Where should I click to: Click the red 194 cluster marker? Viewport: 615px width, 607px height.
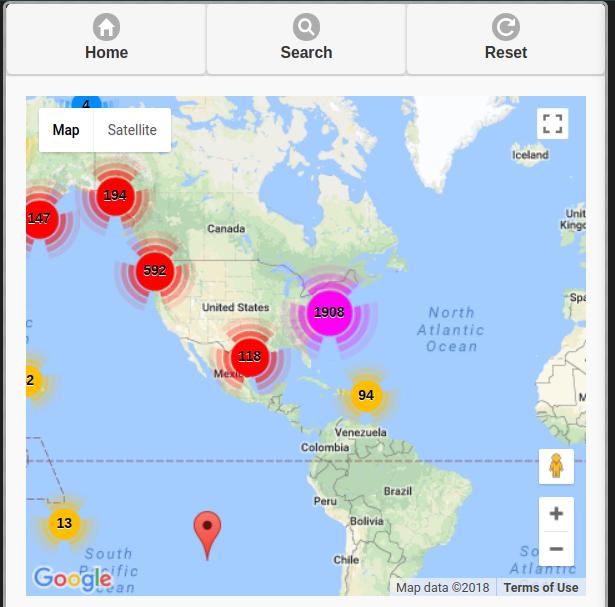pyautogui.click(x=115, y=195)
